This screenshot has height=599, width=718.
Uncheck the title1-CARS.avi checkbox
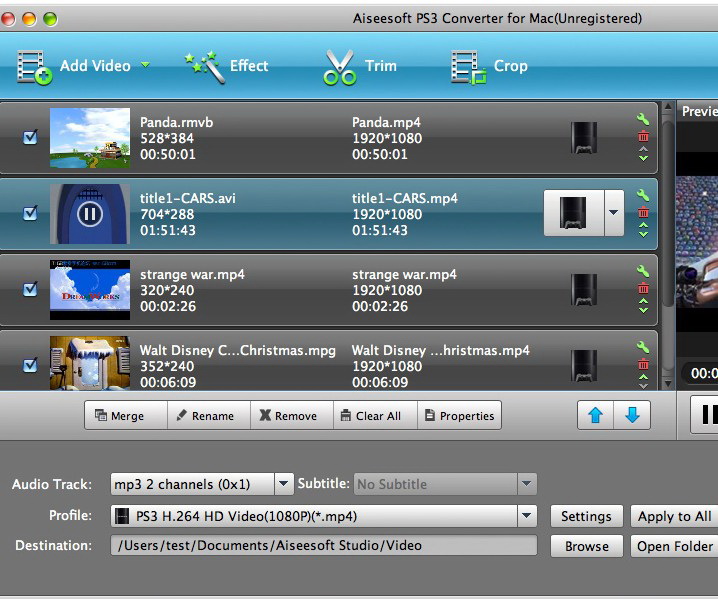(x=30, y=213)
